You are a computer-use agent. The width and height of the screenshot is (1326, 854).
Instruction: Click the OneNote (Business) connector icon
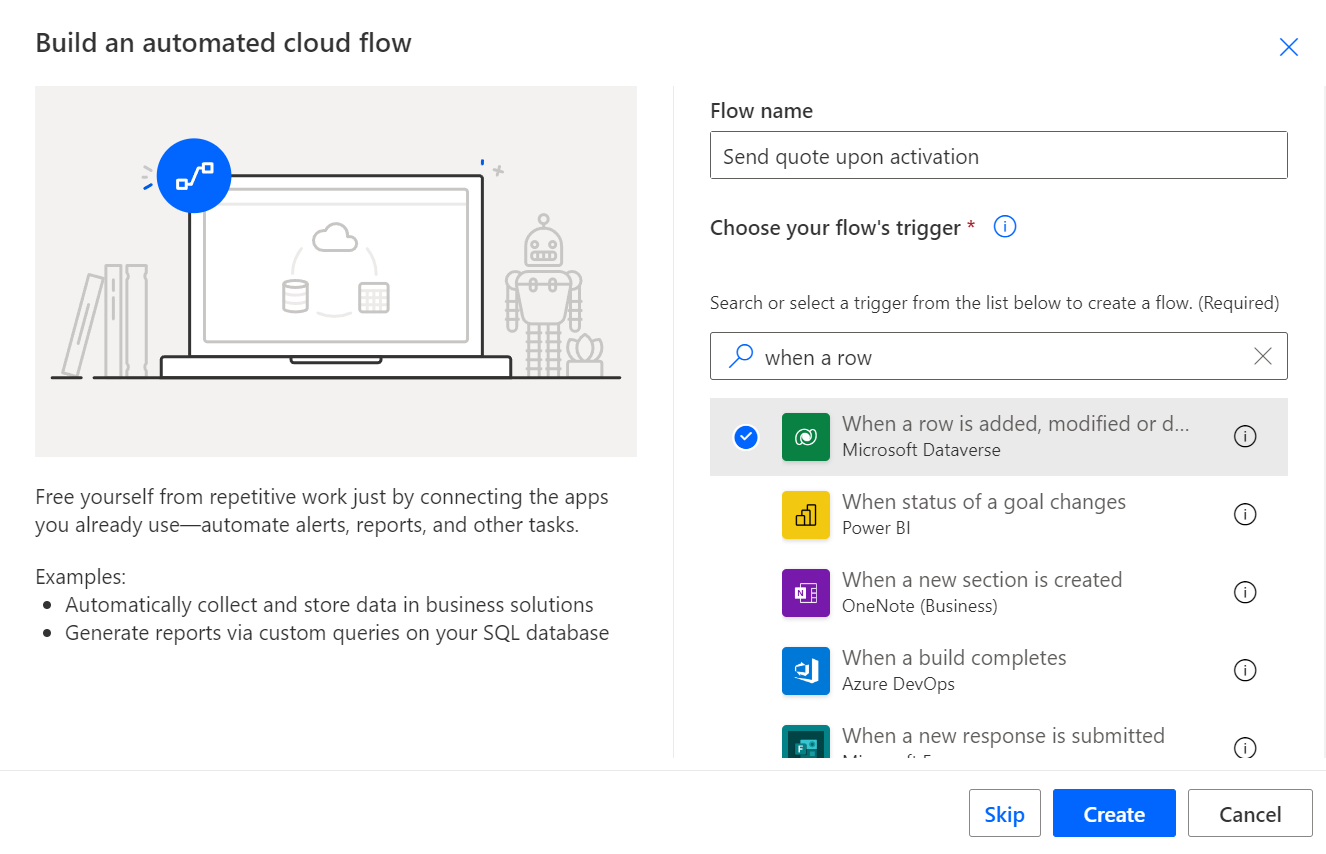coord(806,593)
